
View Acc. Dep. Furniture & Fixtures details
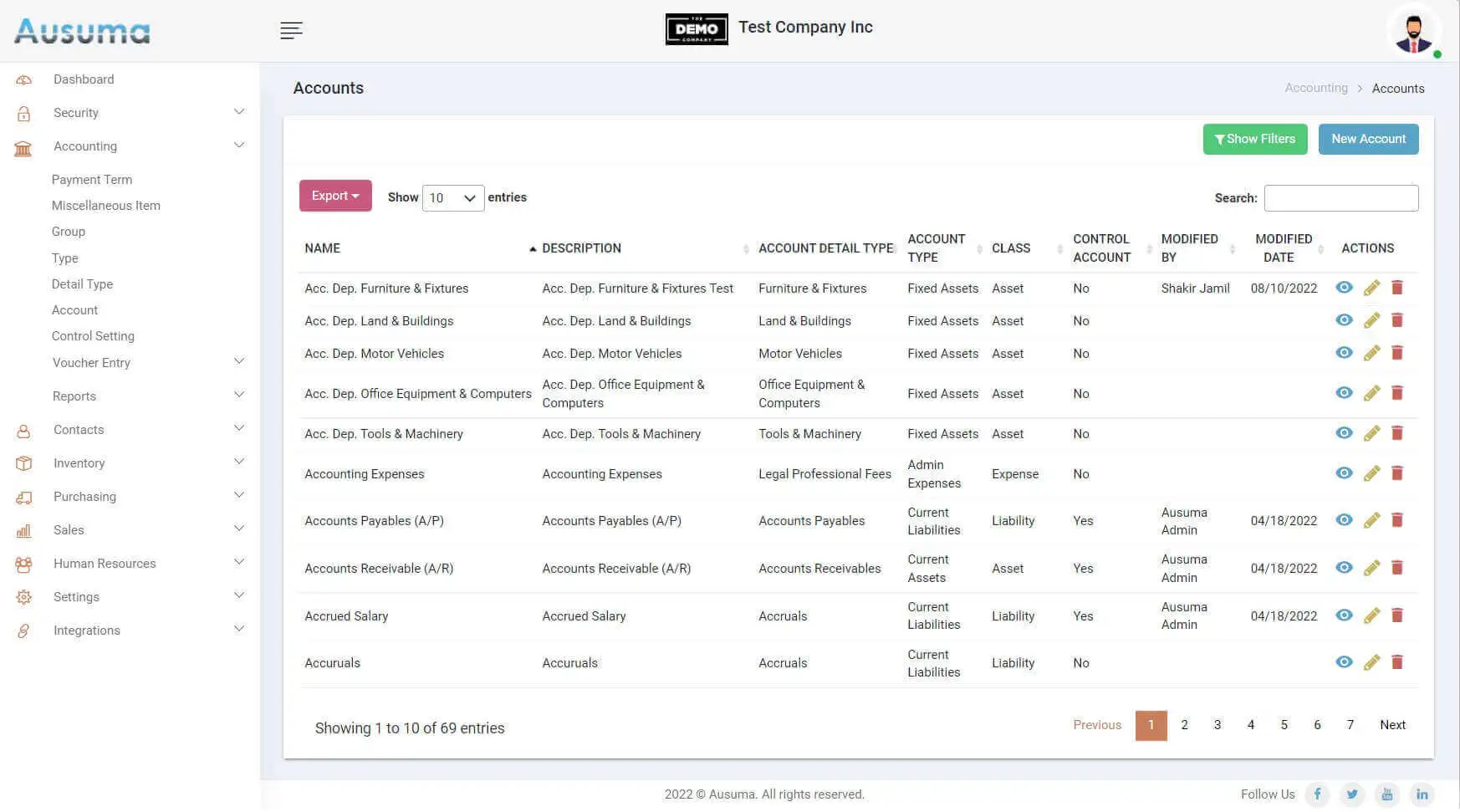(x=1344, y=288)
